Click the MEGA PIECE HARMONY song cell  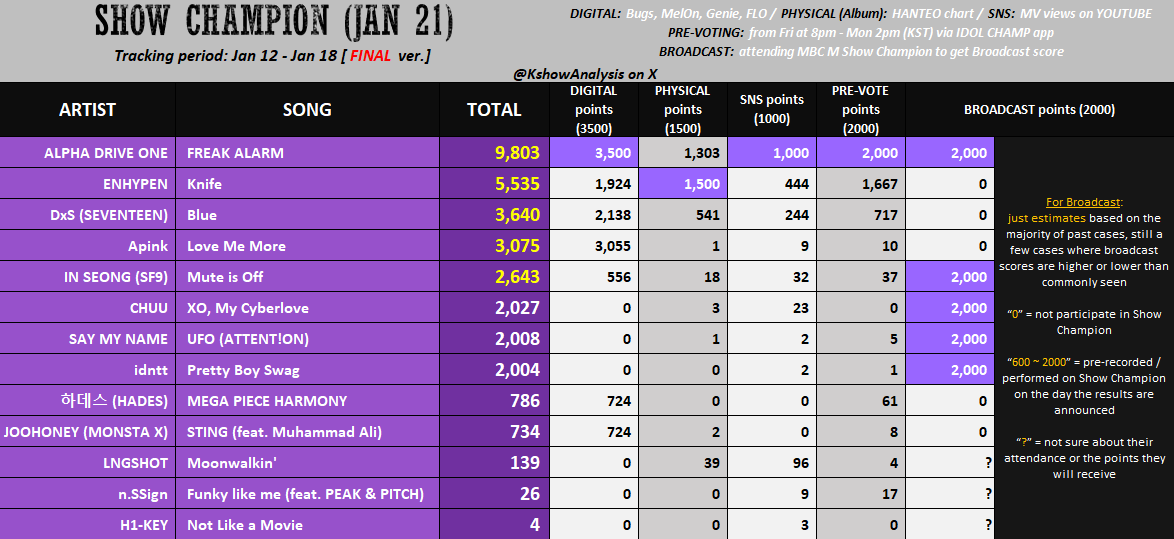pos(308,401)
